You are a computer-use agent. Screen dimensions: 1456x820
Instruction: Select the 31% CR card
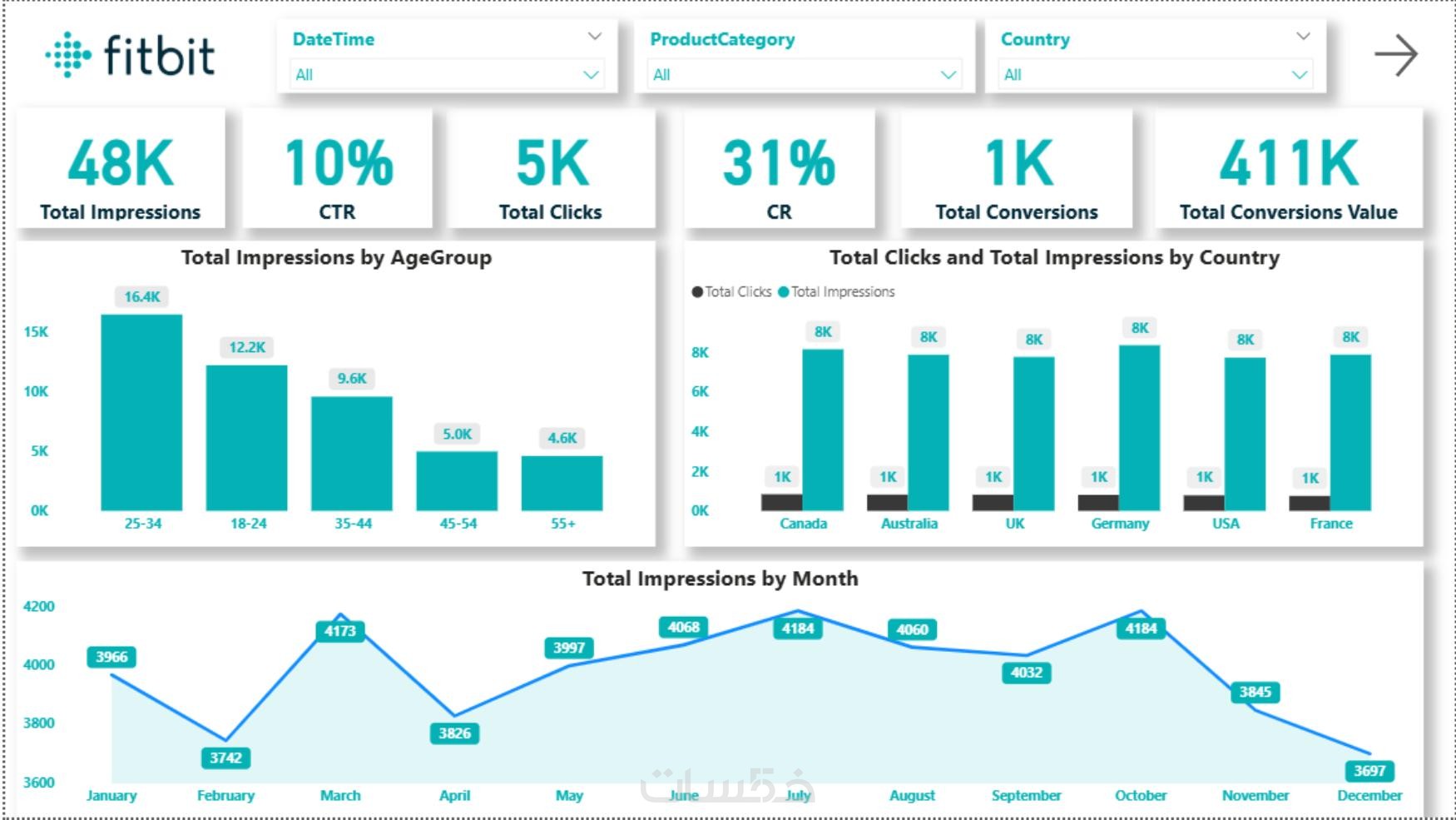coord(779,169)
